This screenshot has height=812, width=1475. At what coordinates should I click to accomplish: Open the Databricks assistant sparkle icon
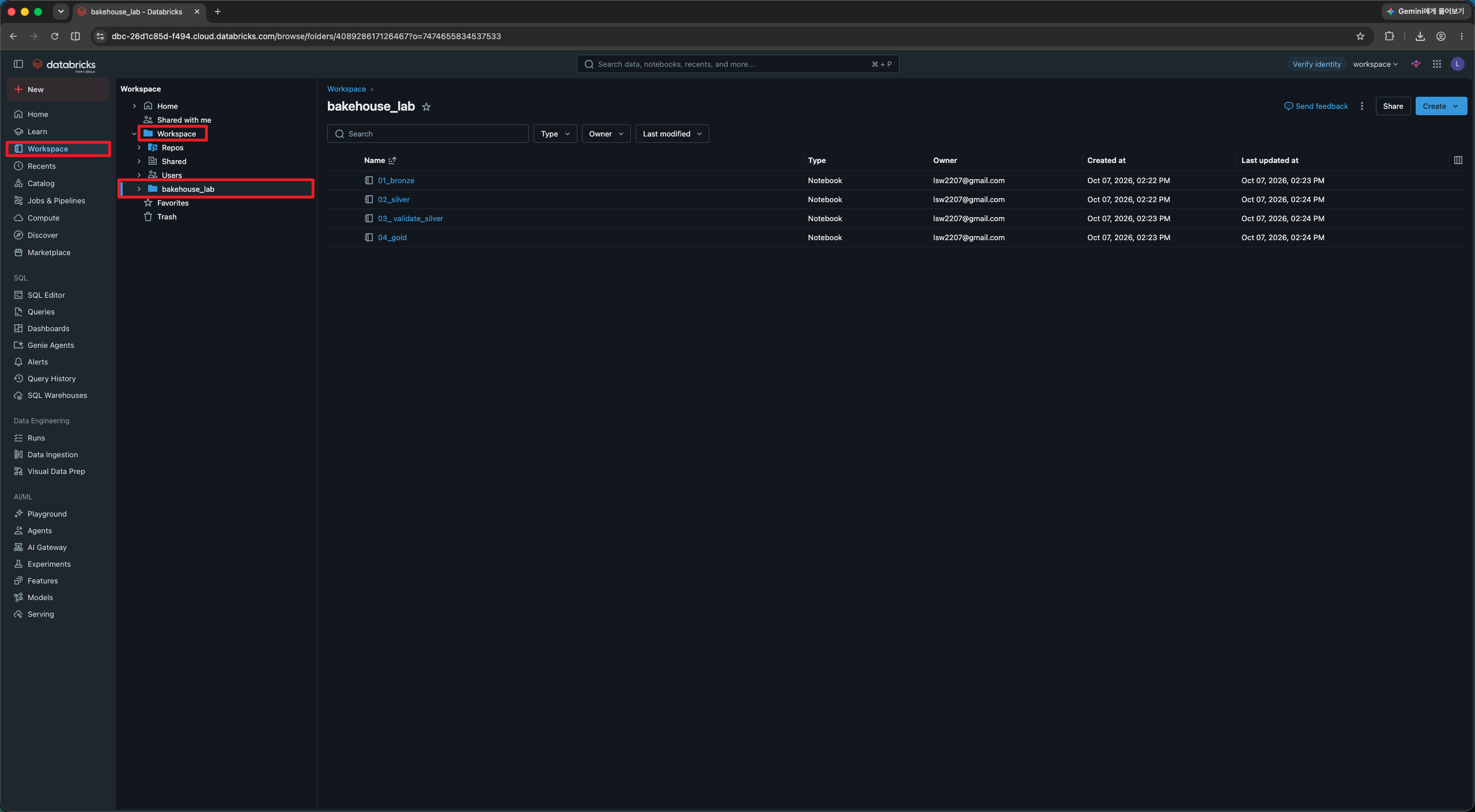tap(1416, 64)
